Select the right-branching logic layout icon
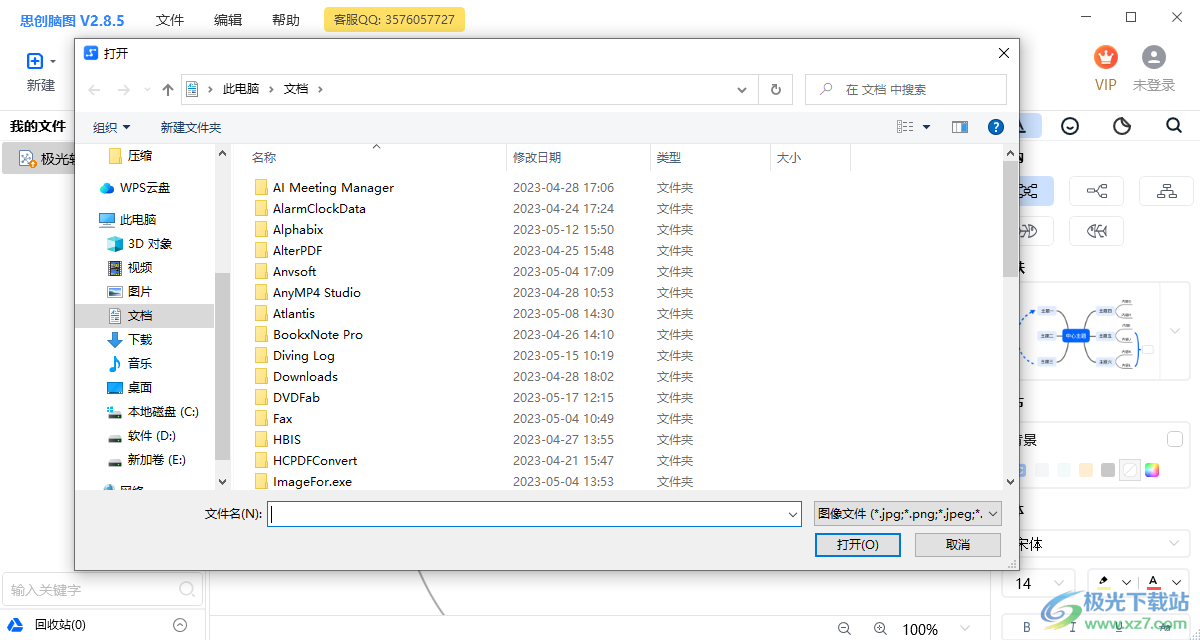 point(1097,190)
